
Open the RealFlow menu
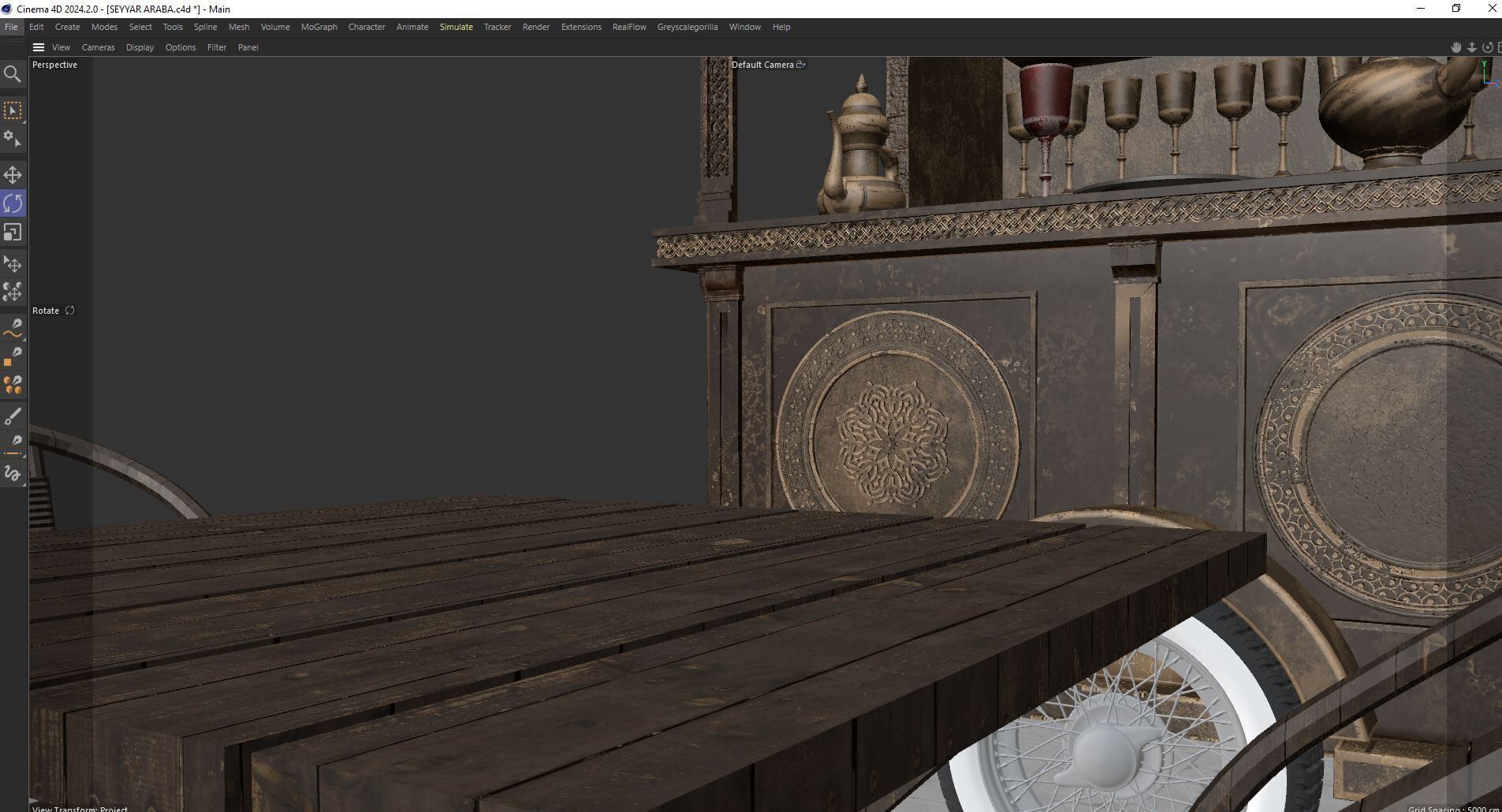(629, 27)
